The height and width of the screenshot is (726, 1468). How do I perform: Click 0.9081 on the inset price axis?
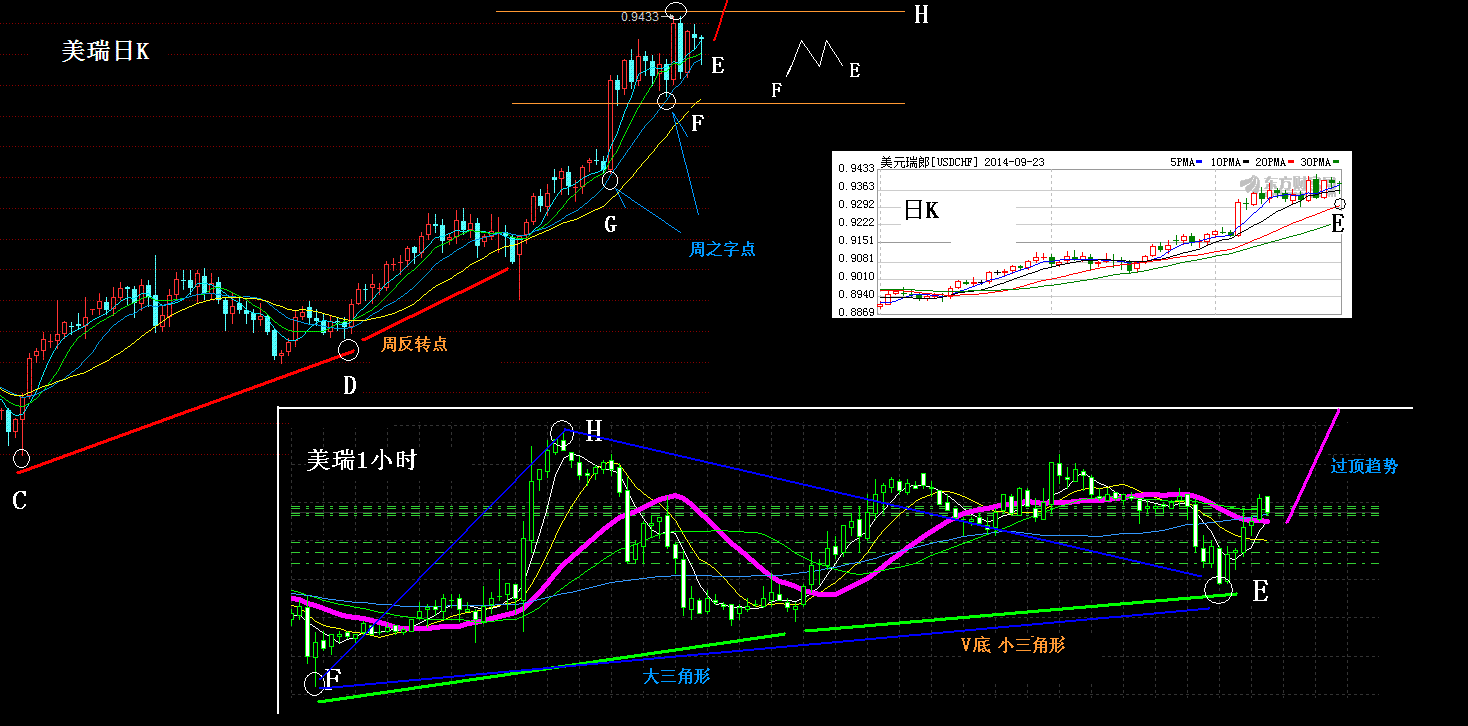pos(857,259)
